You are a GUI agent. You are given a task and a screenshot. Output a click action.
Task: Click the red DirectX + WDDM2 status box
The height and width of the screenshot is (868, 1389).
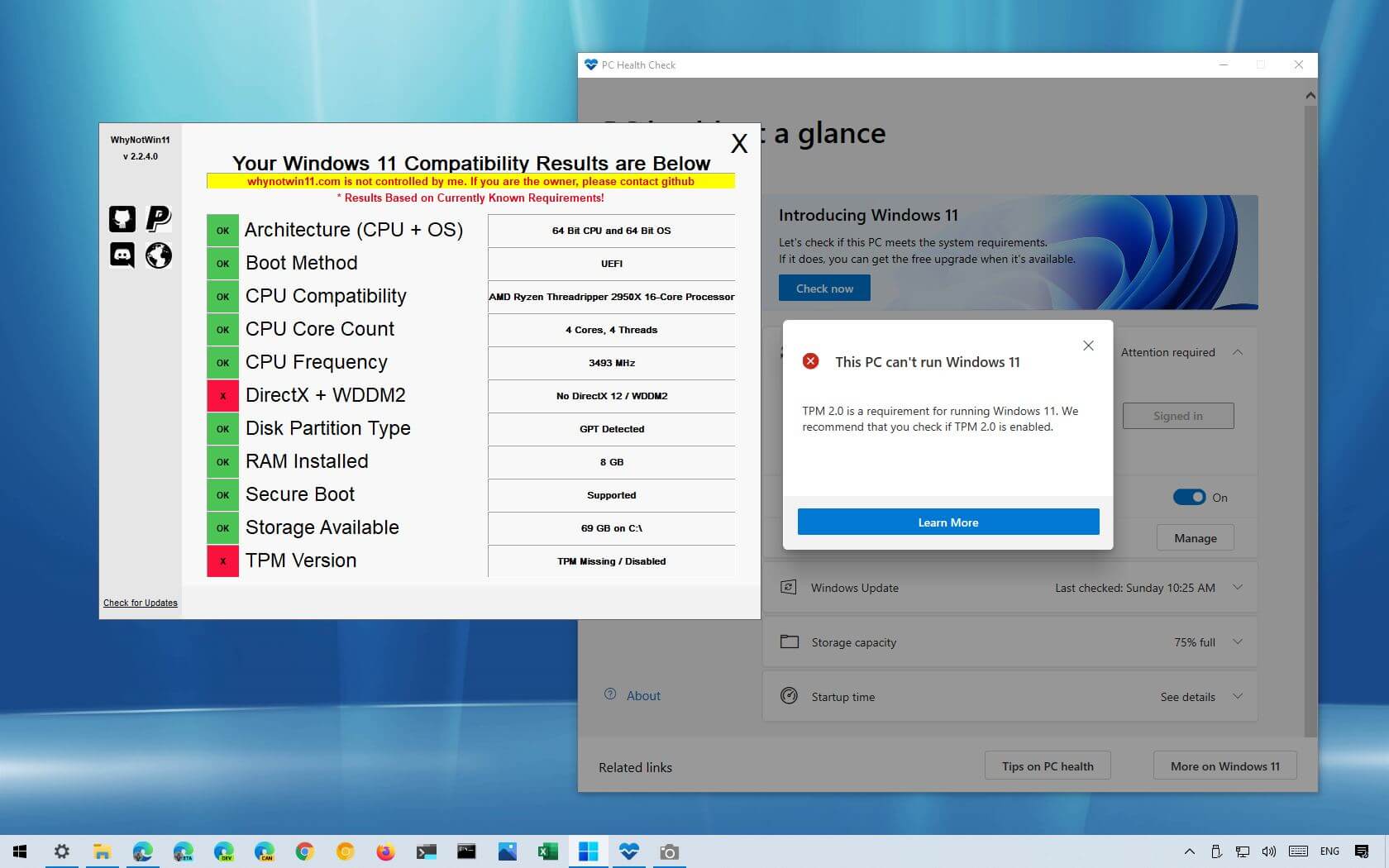click(x=222, y=396)
